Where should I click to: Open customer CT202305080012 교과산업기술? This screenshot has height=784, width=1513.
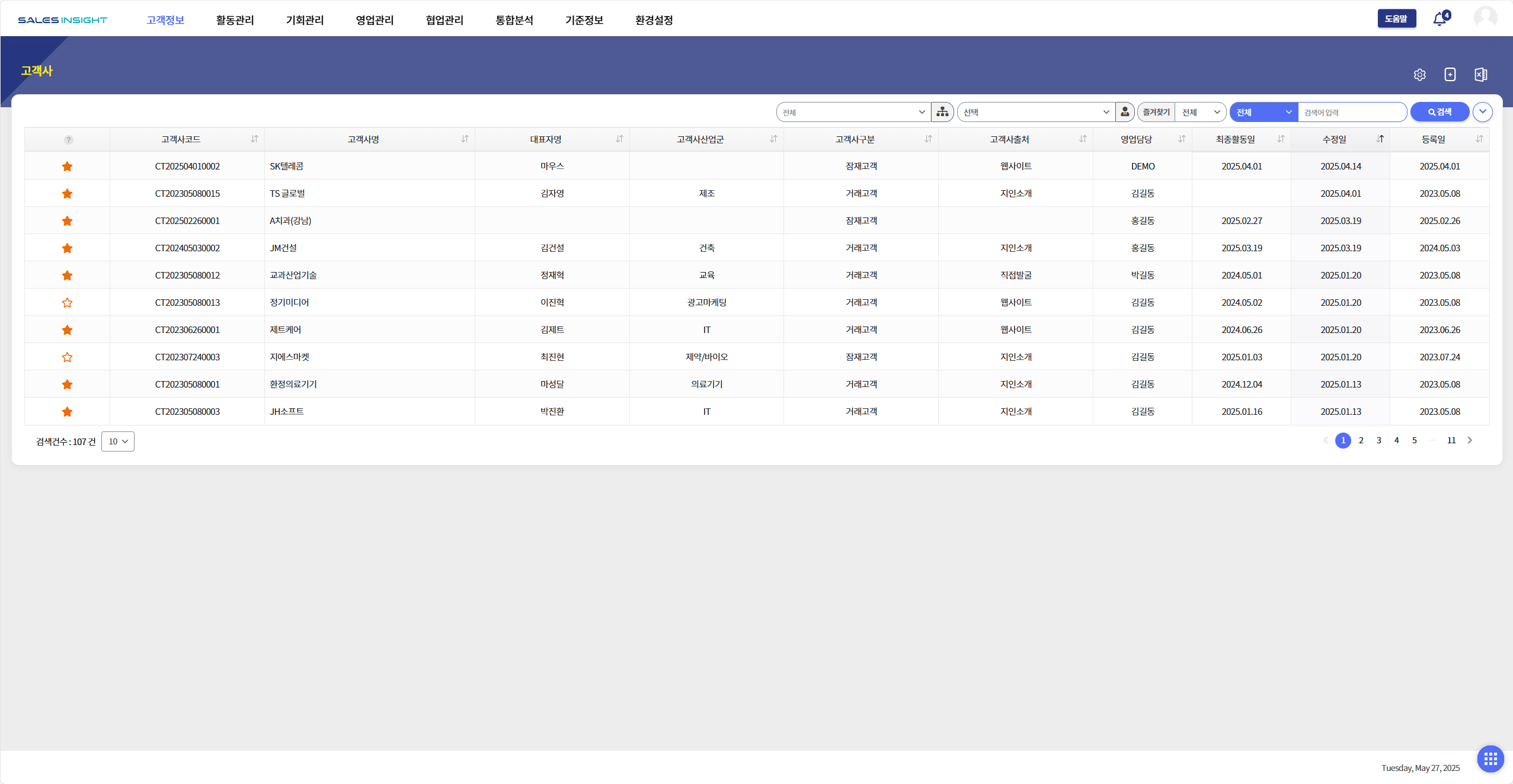757,275
